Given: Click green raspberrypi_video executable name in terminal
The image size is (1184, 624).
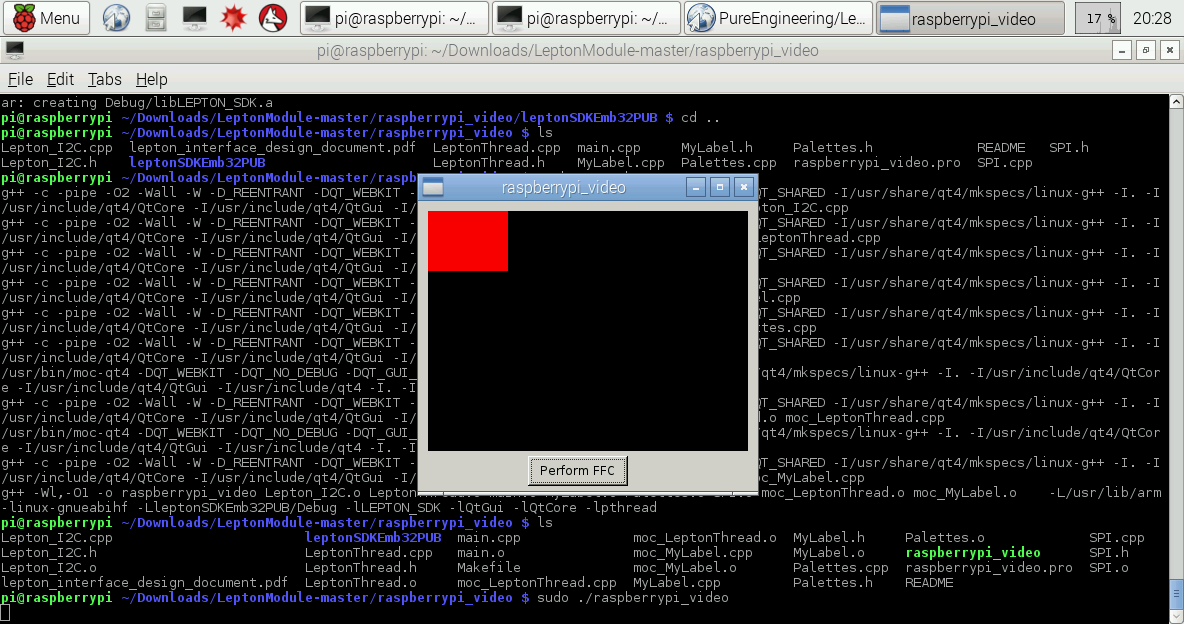Looking at the screenshot, I should tap(973, 552).
